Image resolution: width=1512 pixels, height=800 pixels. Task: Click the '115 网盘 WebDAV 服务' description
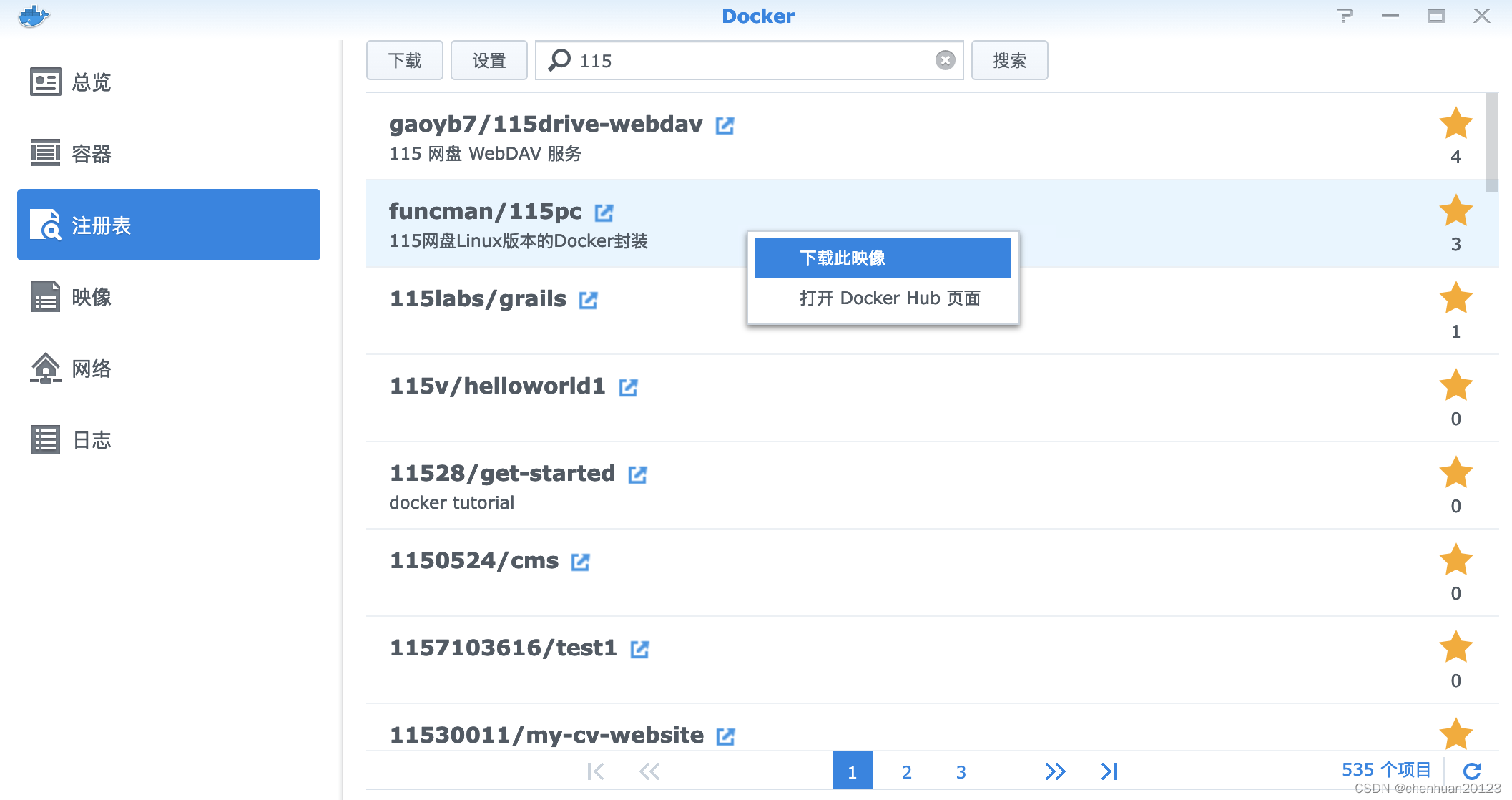point(486,153)
